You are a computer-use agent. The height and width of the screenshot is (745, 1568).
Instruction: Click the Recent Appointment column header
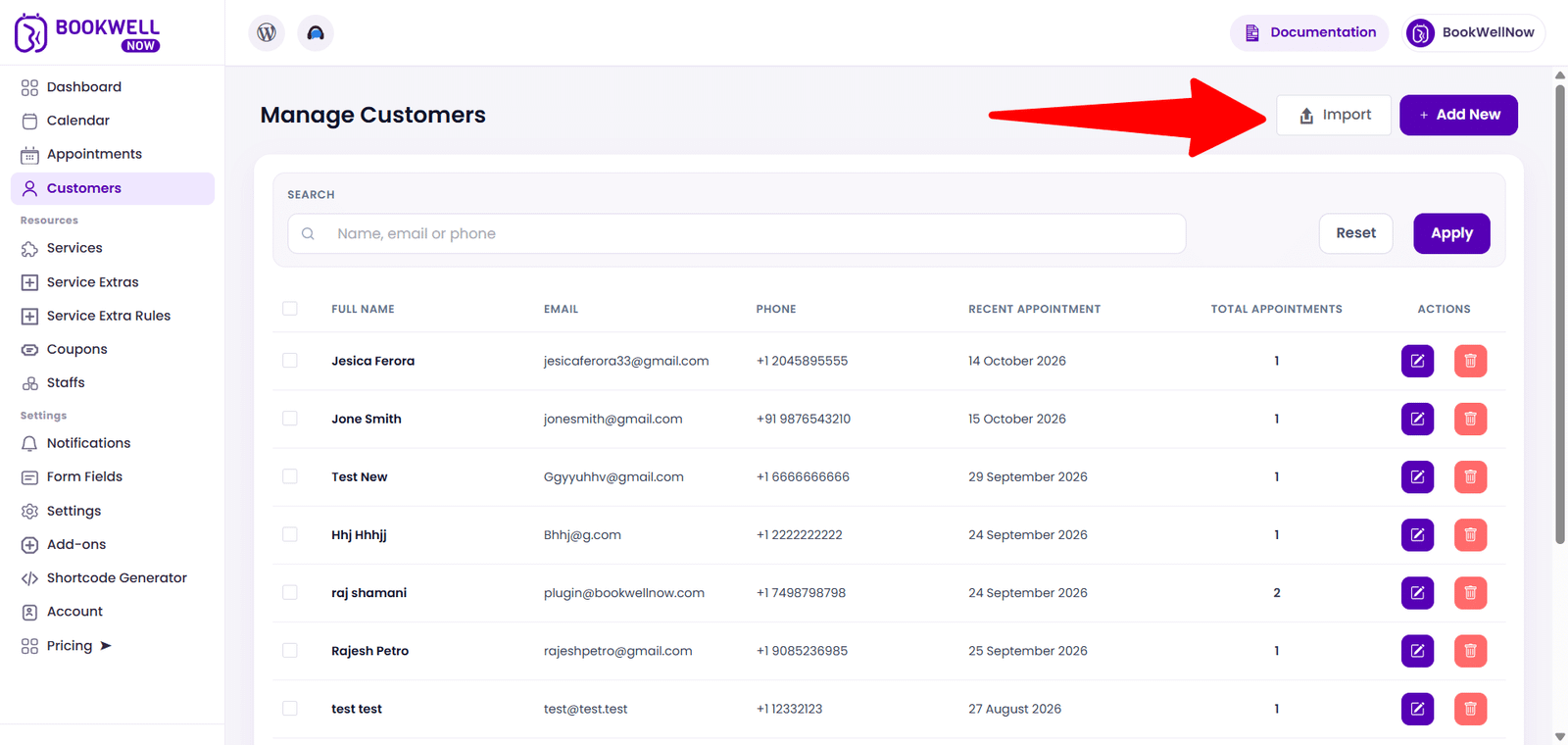pyautogui.click(x=1034, y=309)
